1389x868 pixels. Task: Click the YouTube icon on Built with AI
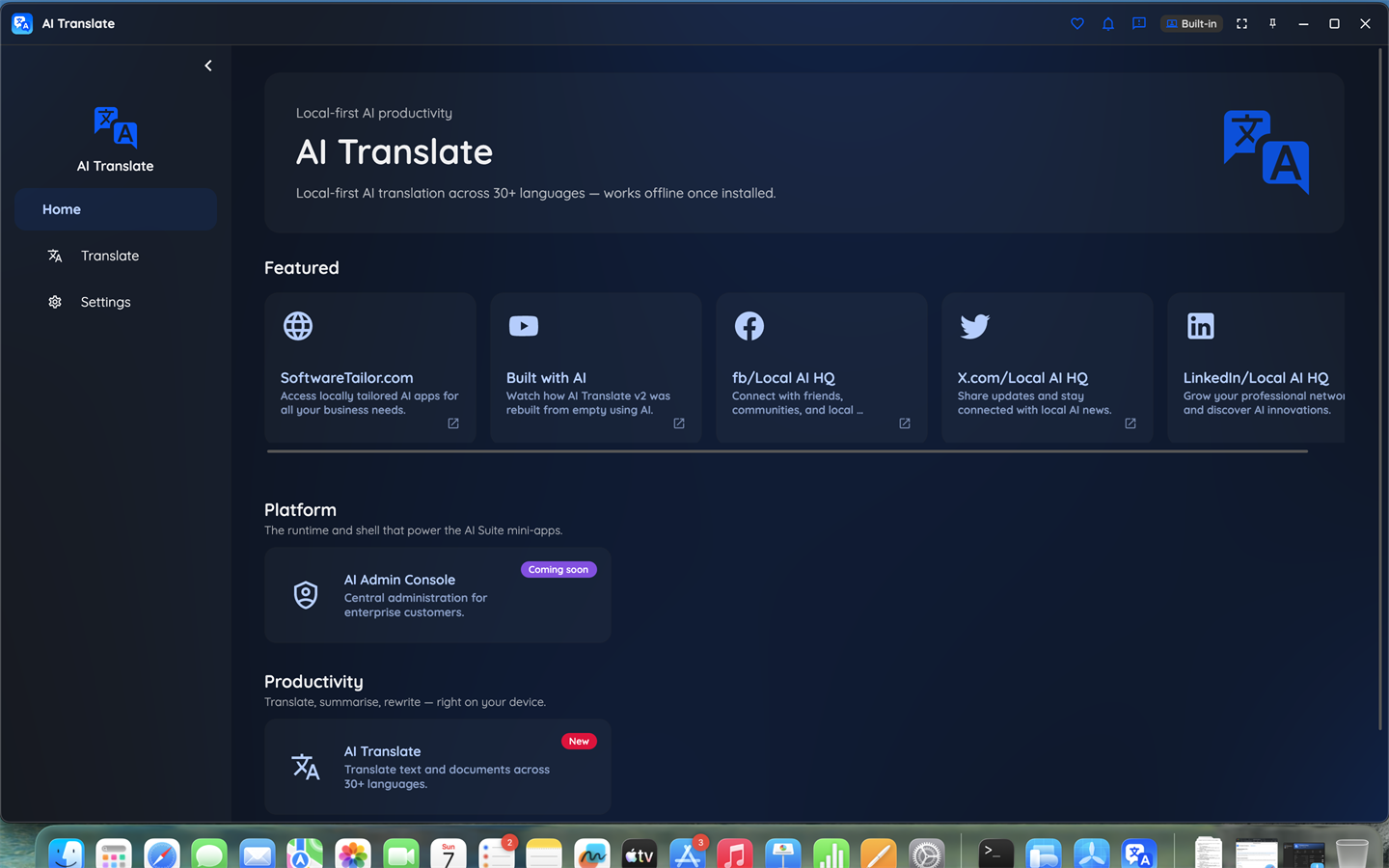click(x=524, y=326)
